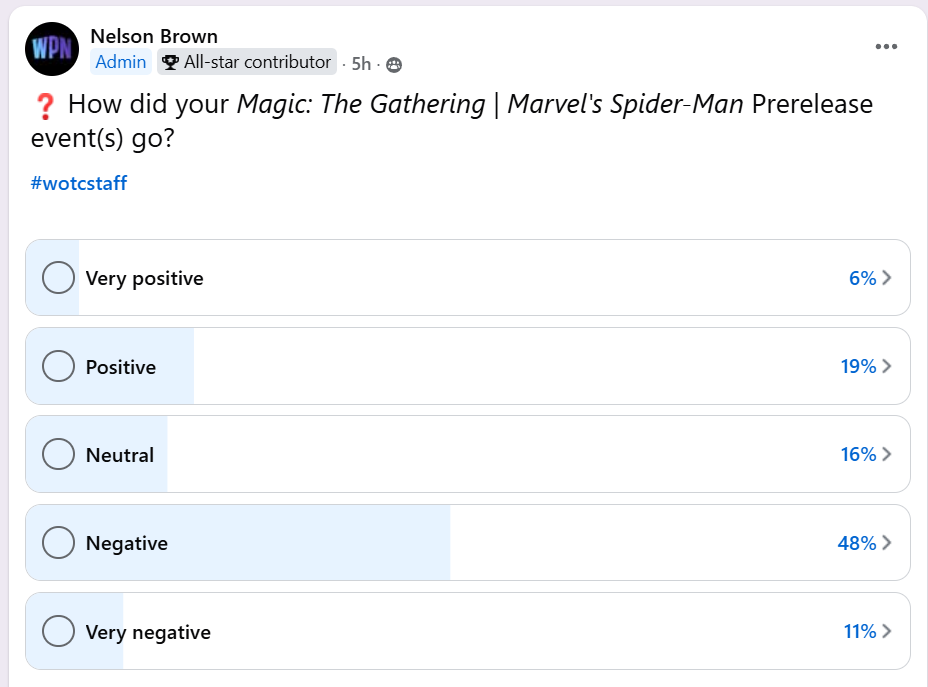Click the Admin badge label
This screenshot has height=687, width=928.
(x=121, y=62)
